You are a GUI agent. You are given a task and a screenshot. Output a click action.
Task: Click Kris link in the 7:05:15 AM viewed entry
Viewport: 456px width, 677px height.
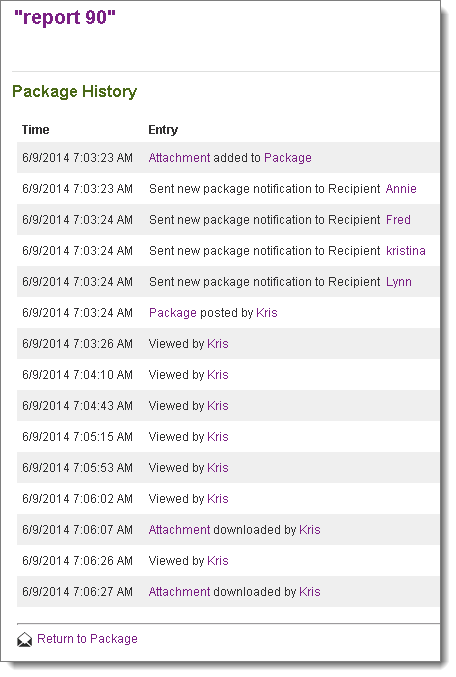coord(218,437)
